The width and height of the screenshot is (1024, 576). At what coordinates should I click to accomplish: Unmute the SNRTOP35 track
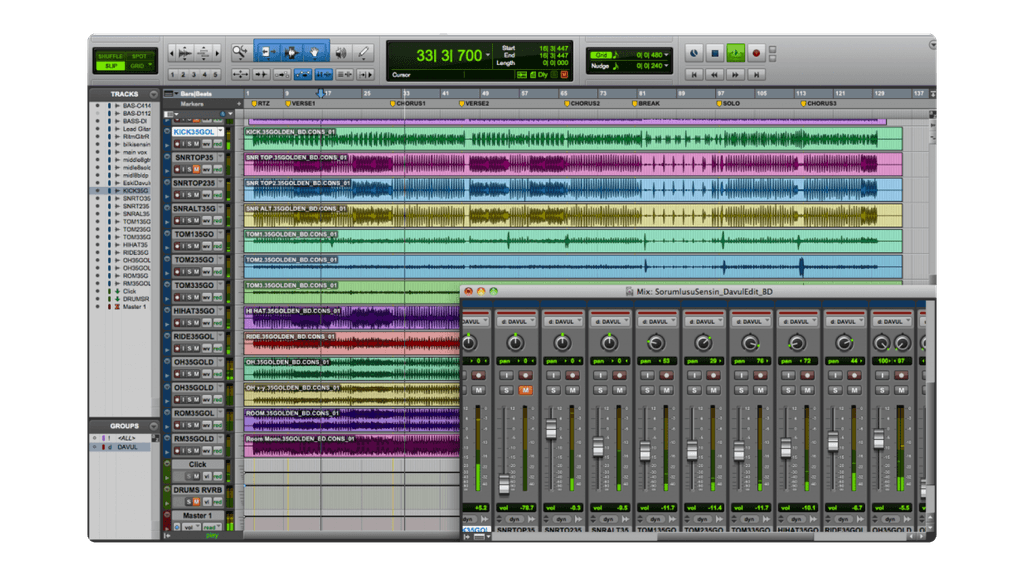tap(197, 167)
